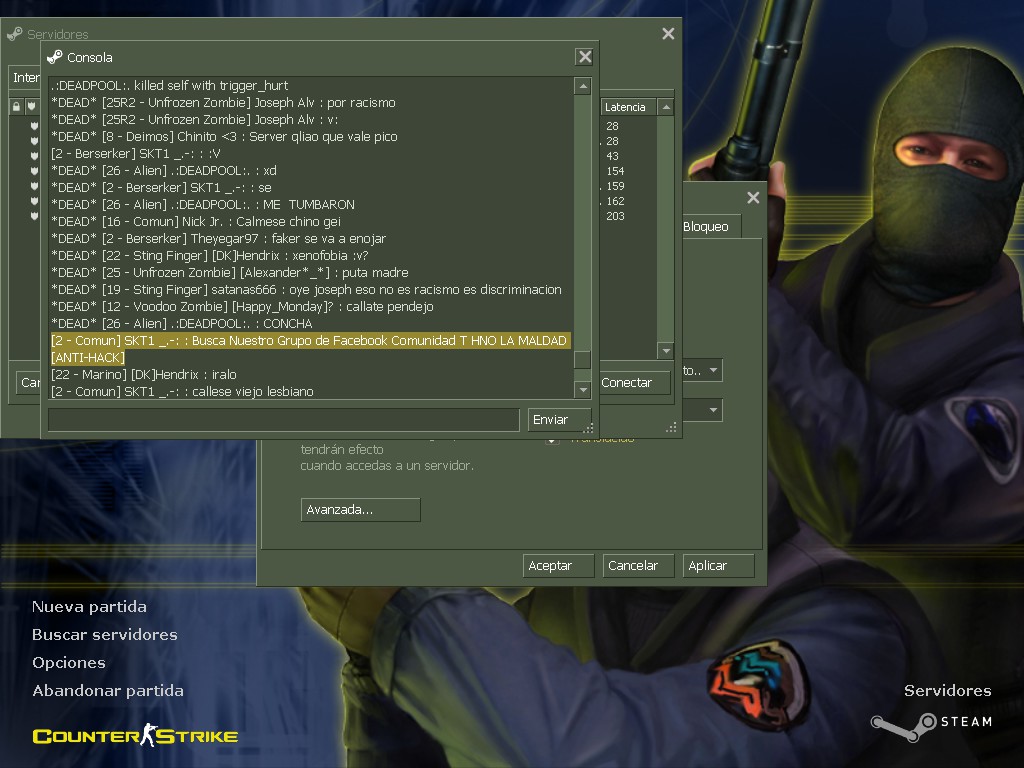Click the 'callate pendejo' console line

242,306
